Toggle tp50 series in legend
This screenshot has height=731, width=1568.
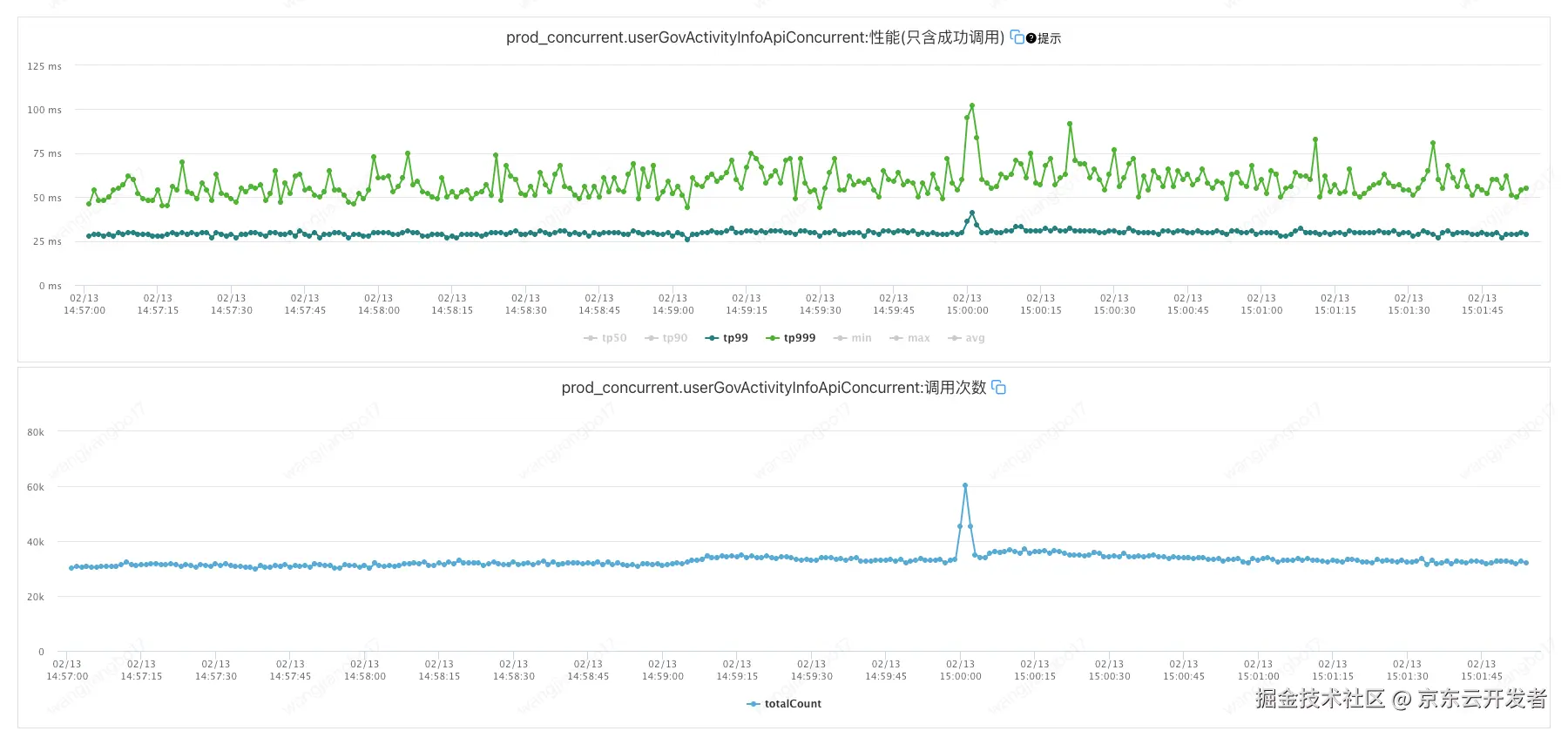click(x=605, y=338)
